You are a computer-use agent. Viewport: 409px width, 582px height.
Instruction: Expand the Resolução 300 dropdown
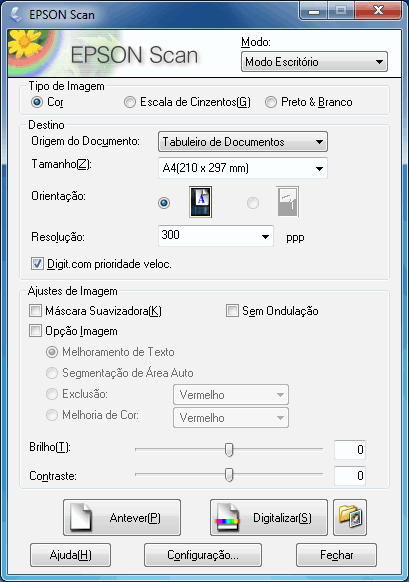(x=216, y=236)
